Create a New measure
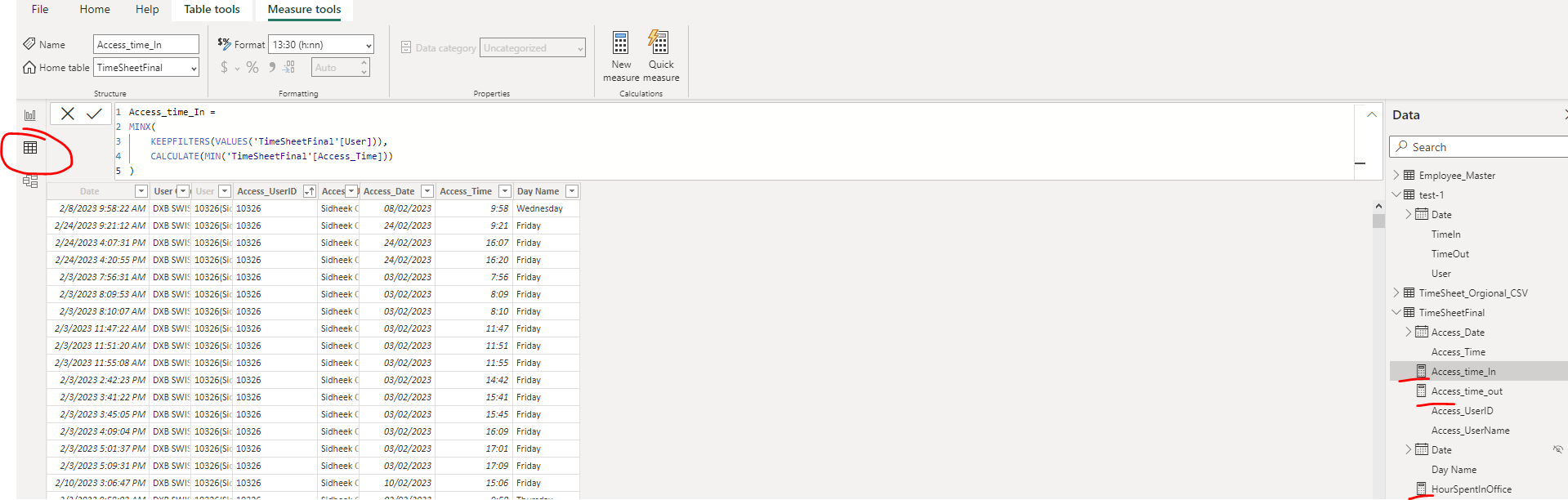Viewport: 1568px width, 500px height. 621,56
